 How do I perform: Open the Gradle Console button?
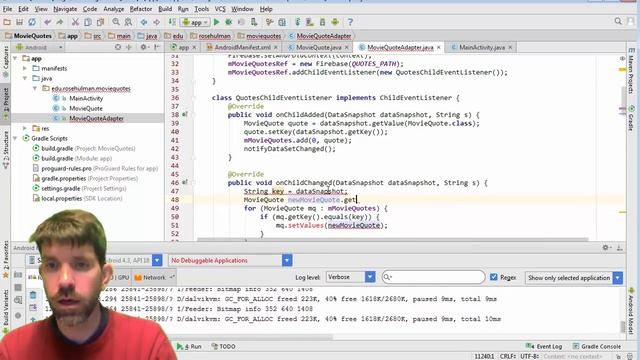tap(597, 347)
